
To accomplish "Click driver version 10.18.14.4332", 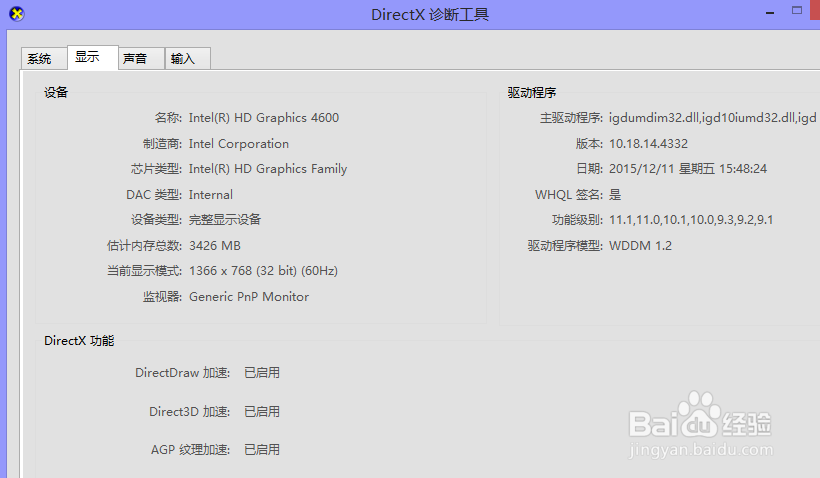I will click(x=648, y=144).
